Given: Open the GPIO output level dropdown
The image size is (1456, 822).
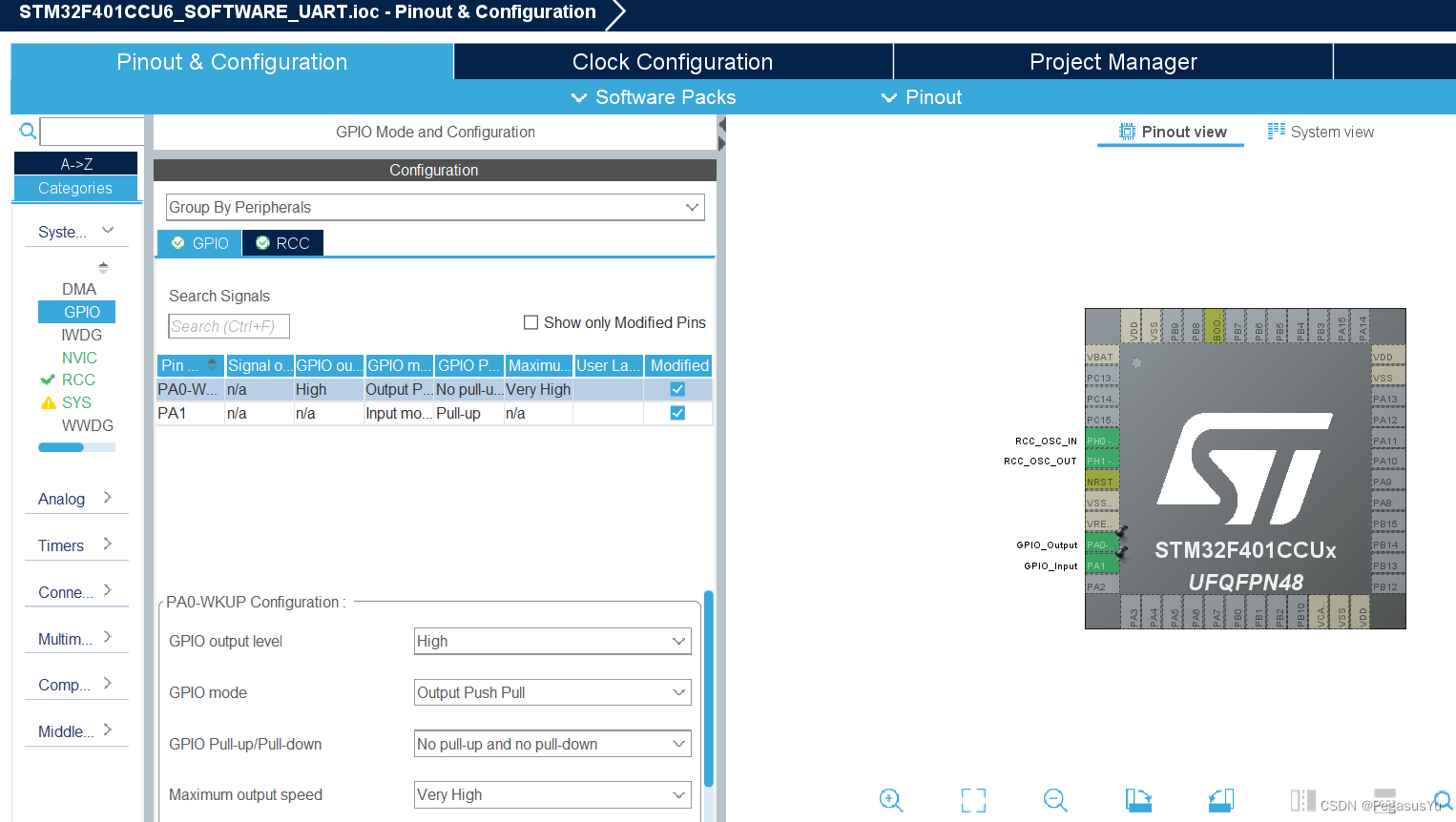Looking at the screenshot, I should [552, 641].
